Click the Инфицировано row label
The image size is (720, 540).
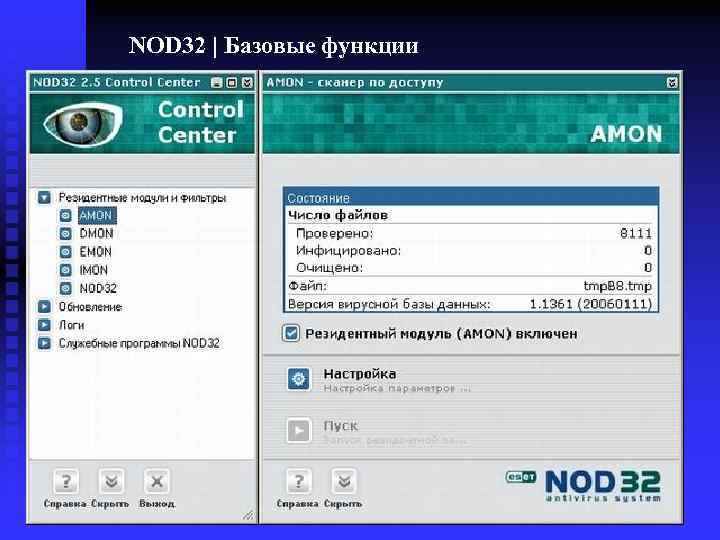coord(349,251)
